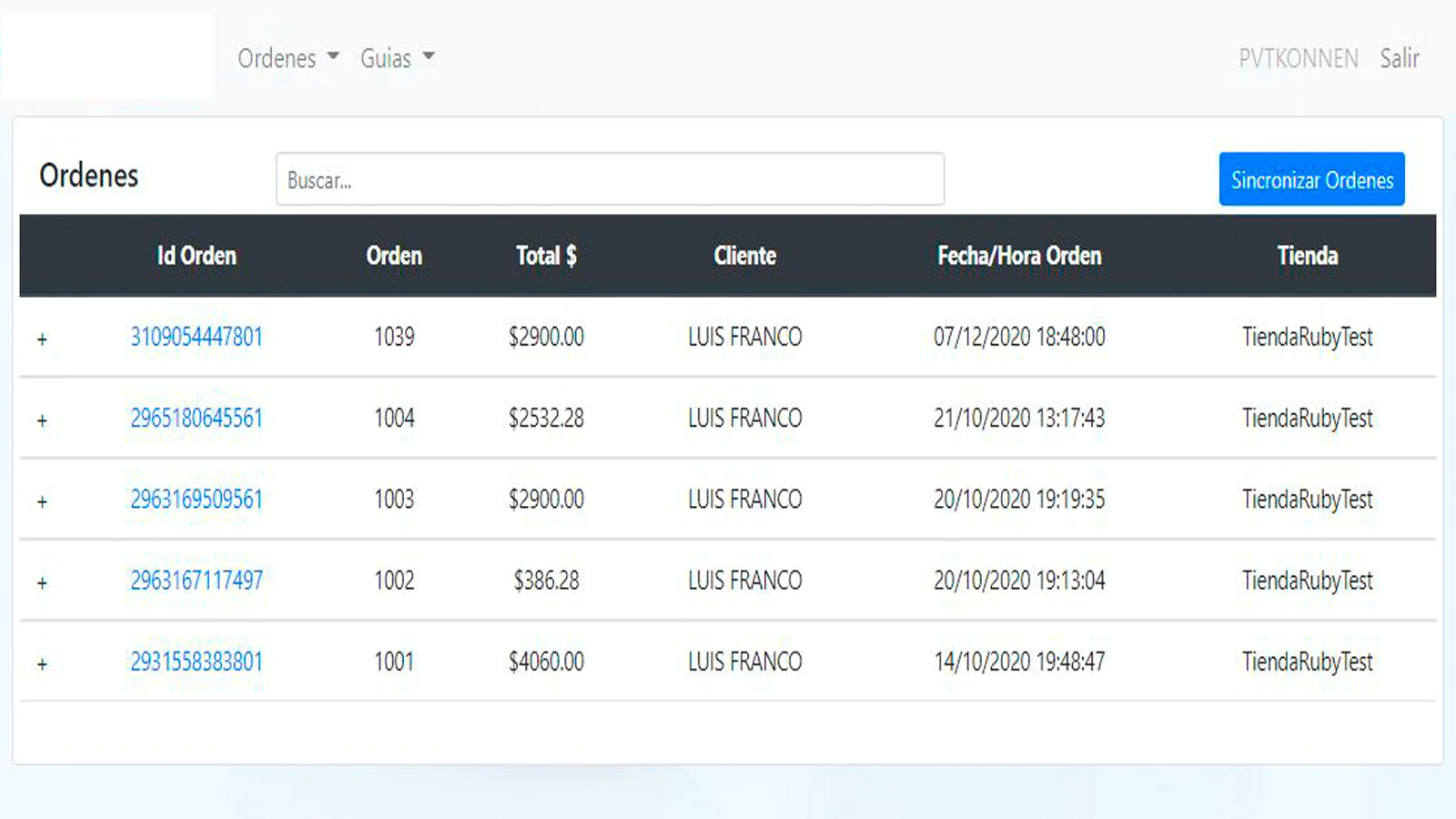1456x819 pixels.
Task: Select order number 1003 cell
Action: pos(394,500)
